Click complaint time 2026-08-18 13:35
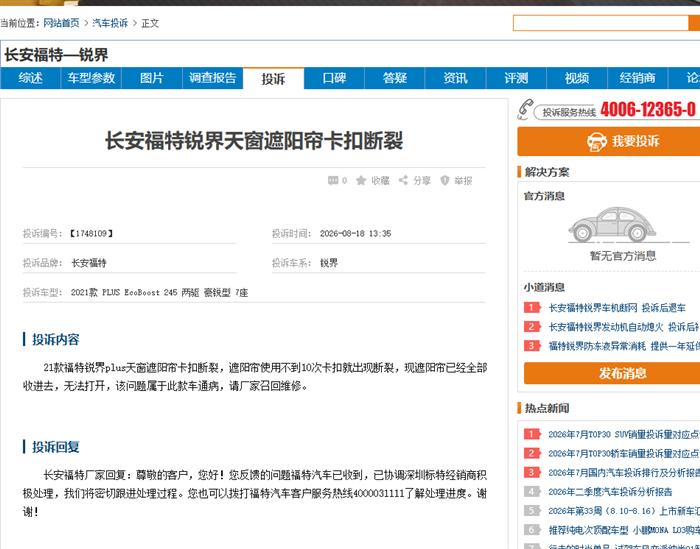 click(x=355, y=233)
